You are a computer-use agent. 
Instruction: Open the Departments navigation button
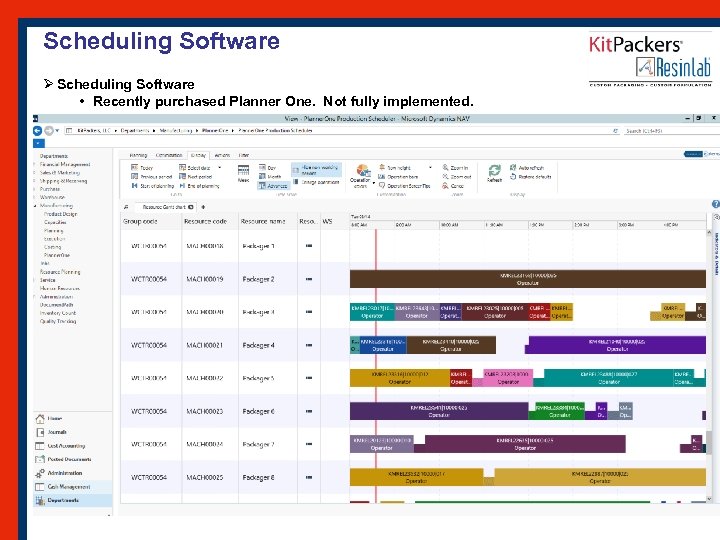pyautogui.click(x=73, y=500)
